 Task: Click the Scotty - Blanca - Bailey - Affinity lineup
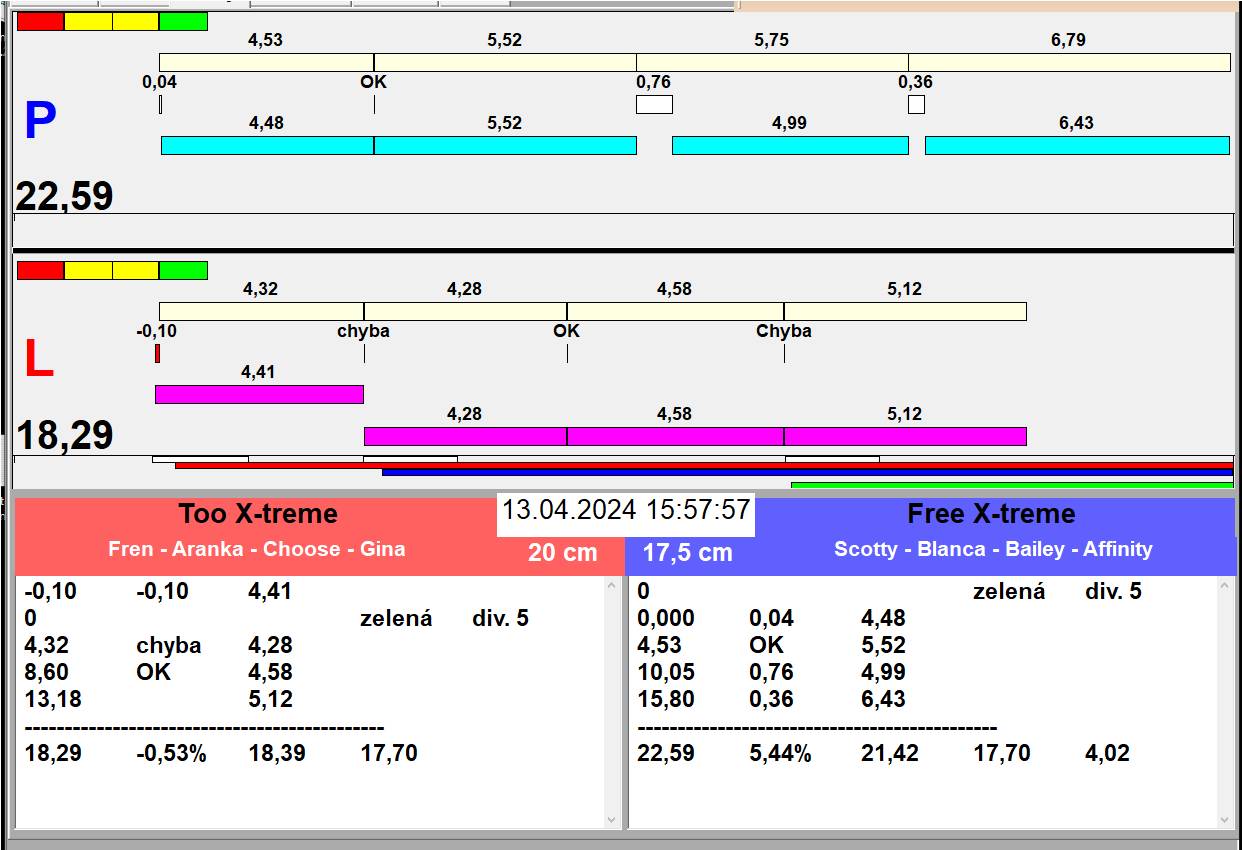(x=993, y=549)
